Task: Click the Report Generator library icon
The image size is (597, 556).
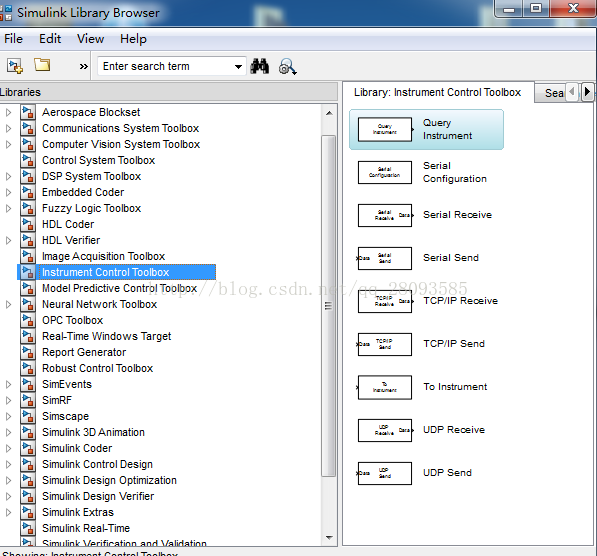Action: (x=28, y=352)
